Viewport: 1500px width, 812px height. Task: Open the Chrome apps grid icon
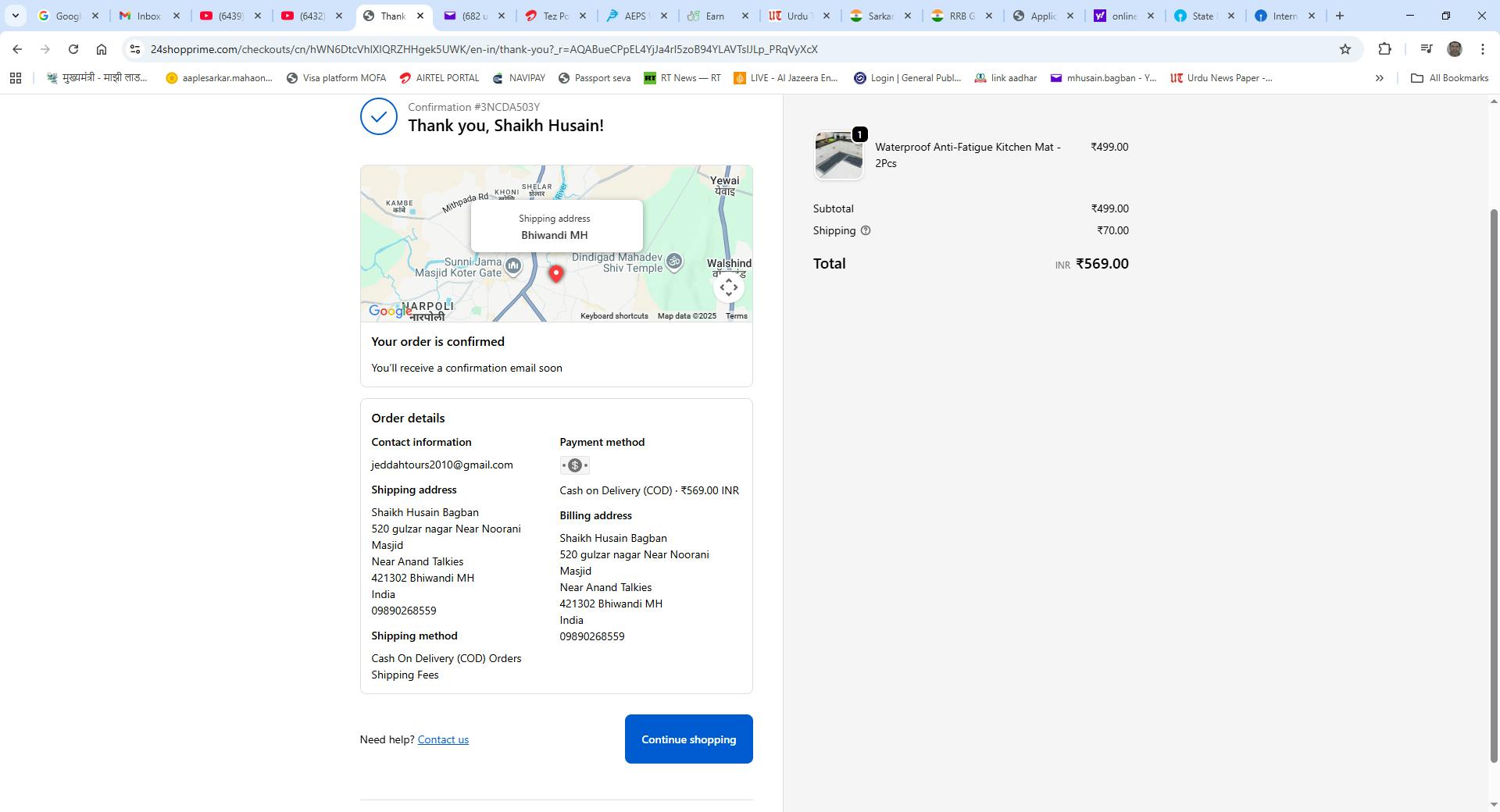coord(16,78)
